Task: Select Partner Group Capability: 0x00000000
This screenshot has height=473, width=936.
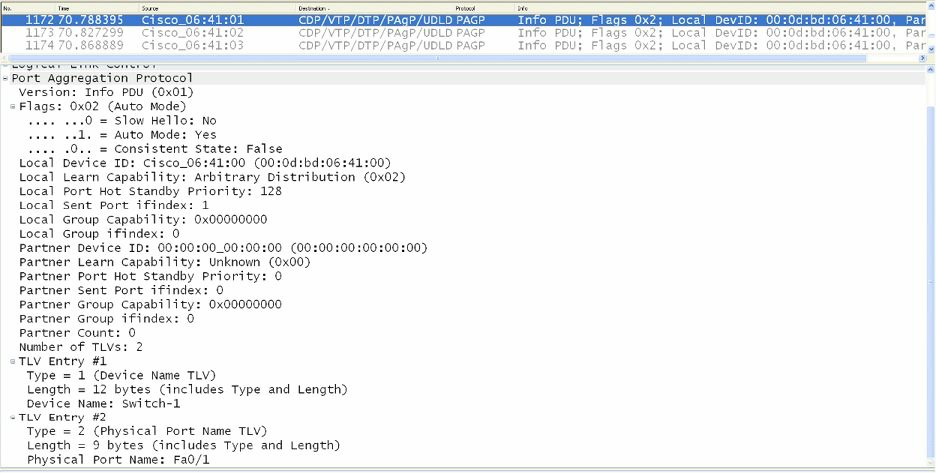Action: [x=150, y=305]
